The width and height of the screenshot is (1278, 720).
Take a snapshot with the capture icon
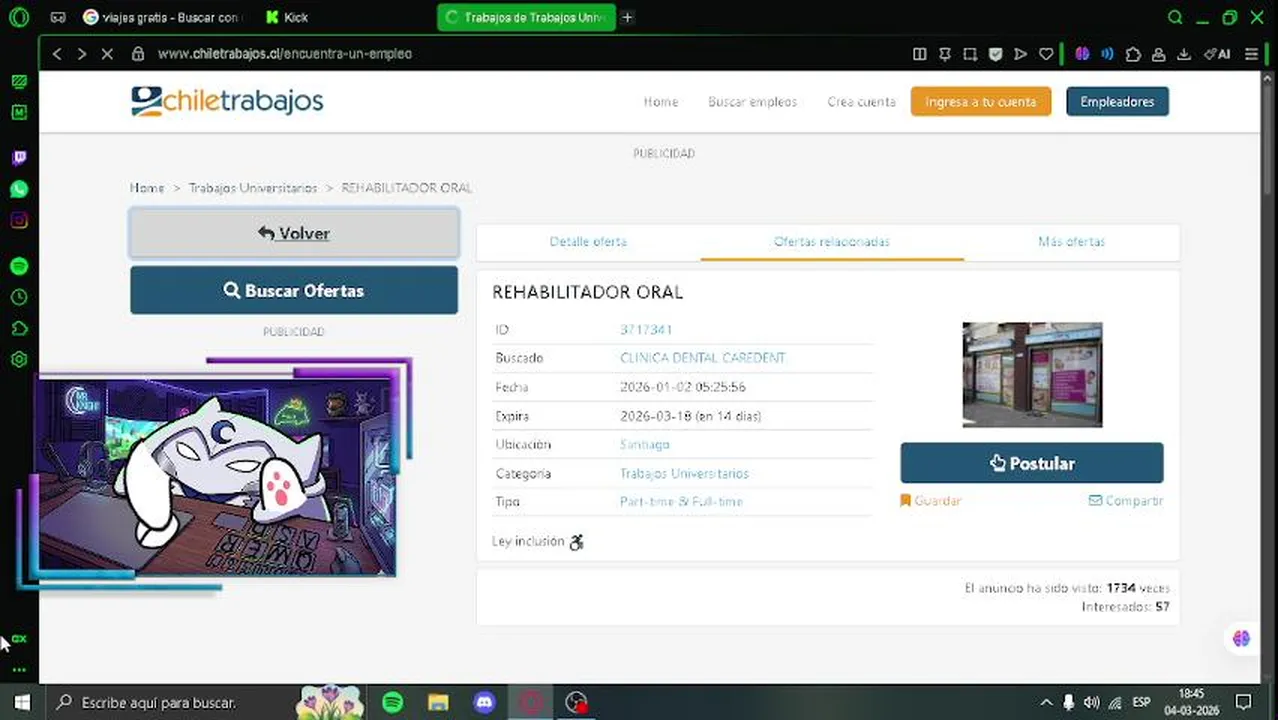point(970,54)
